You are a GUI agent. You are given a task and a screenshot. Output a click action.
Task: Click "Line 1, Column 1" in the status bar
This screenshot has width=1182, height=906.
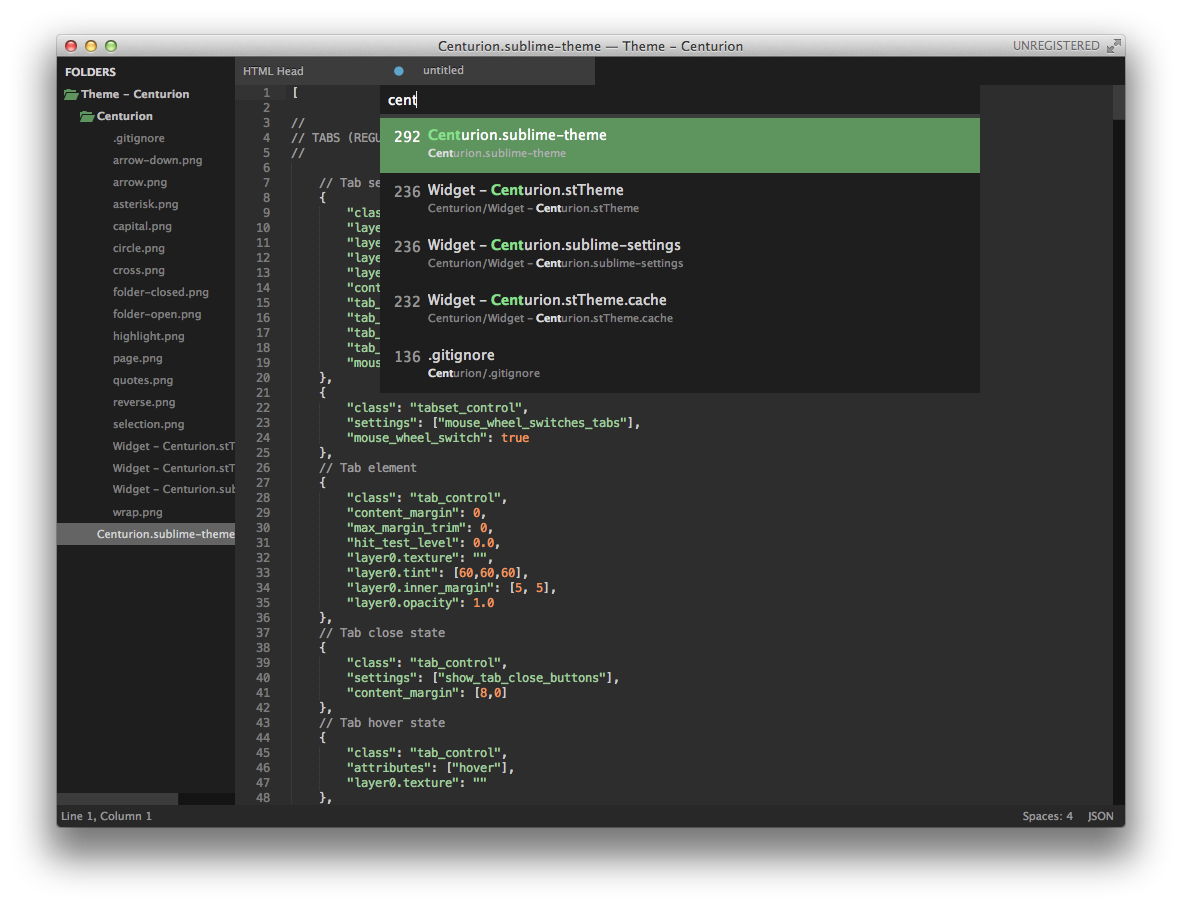pyautogui.click(x=106, y=816)
